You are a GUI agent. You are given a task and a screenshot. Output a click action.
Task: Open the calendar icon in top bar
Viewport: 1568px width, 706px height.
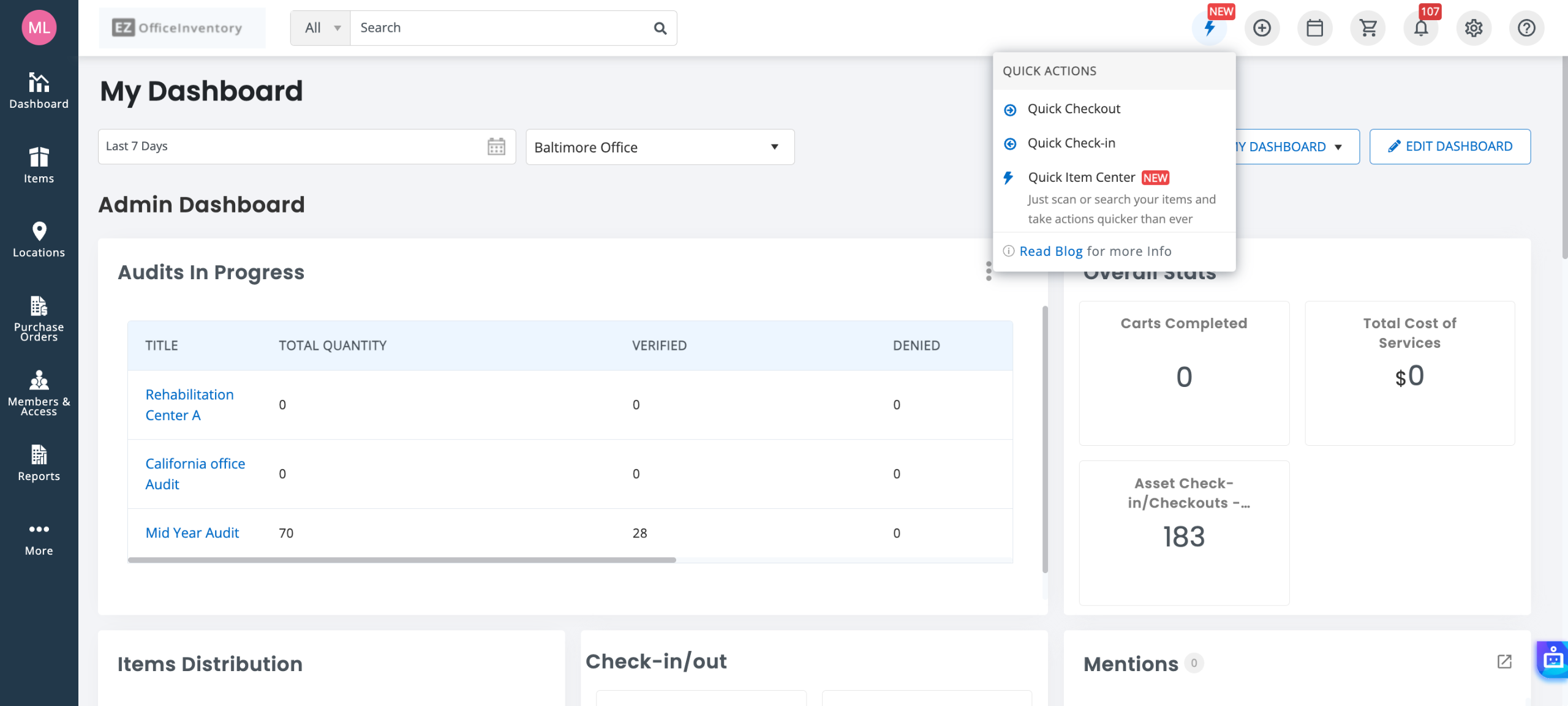point(1314,28)
